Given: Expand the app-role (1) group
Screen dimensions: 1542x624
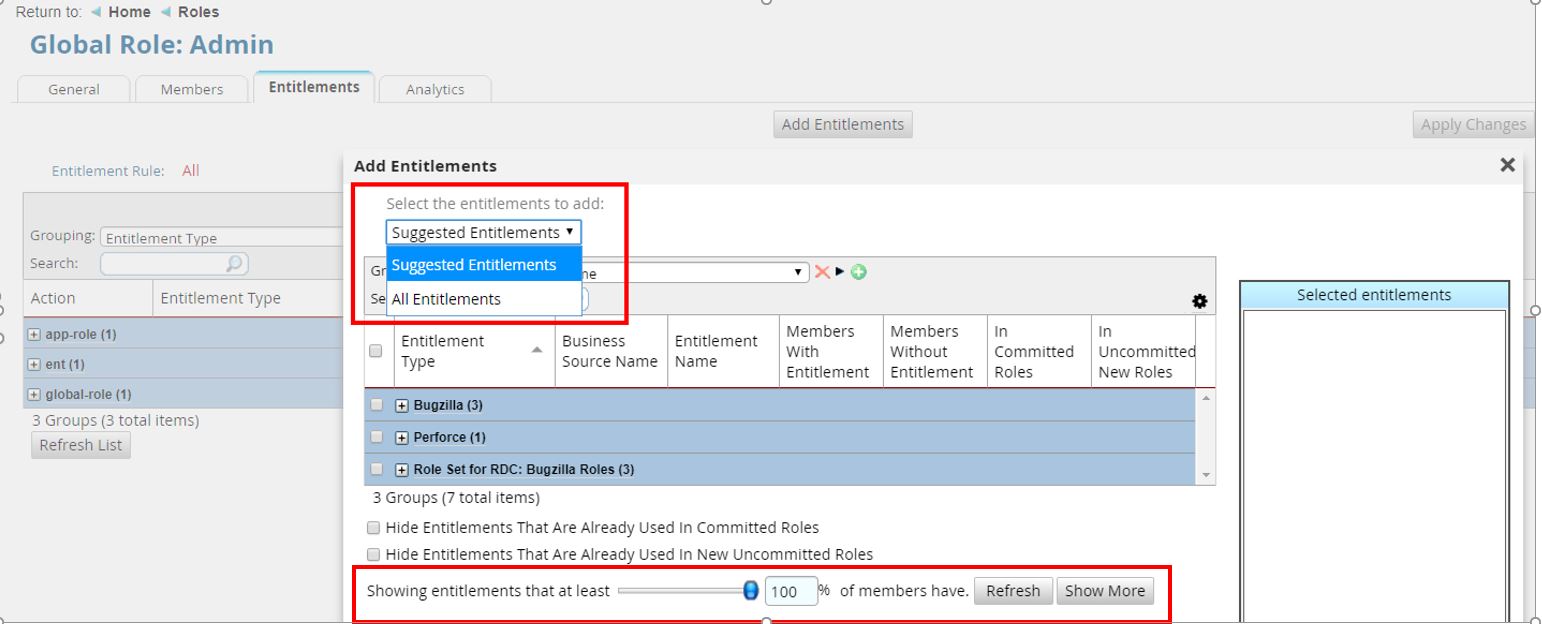Looking at the screenshot, I should (x=35, y=334).
